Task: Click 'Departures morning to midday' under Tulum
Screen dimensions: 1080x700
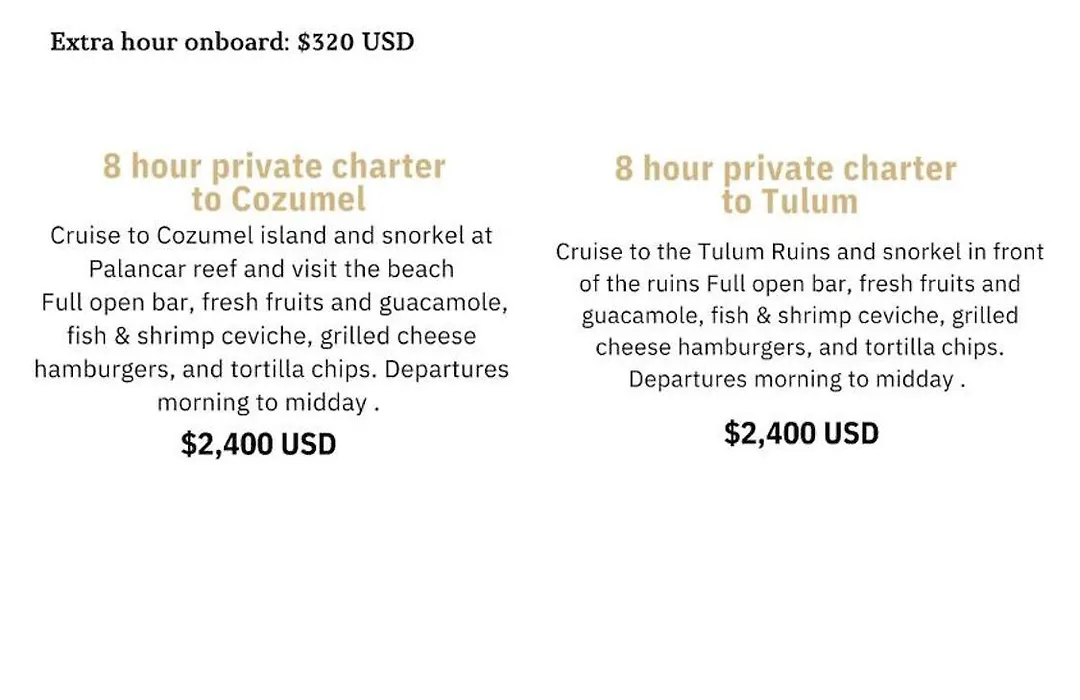Action: tap(797, 379)
